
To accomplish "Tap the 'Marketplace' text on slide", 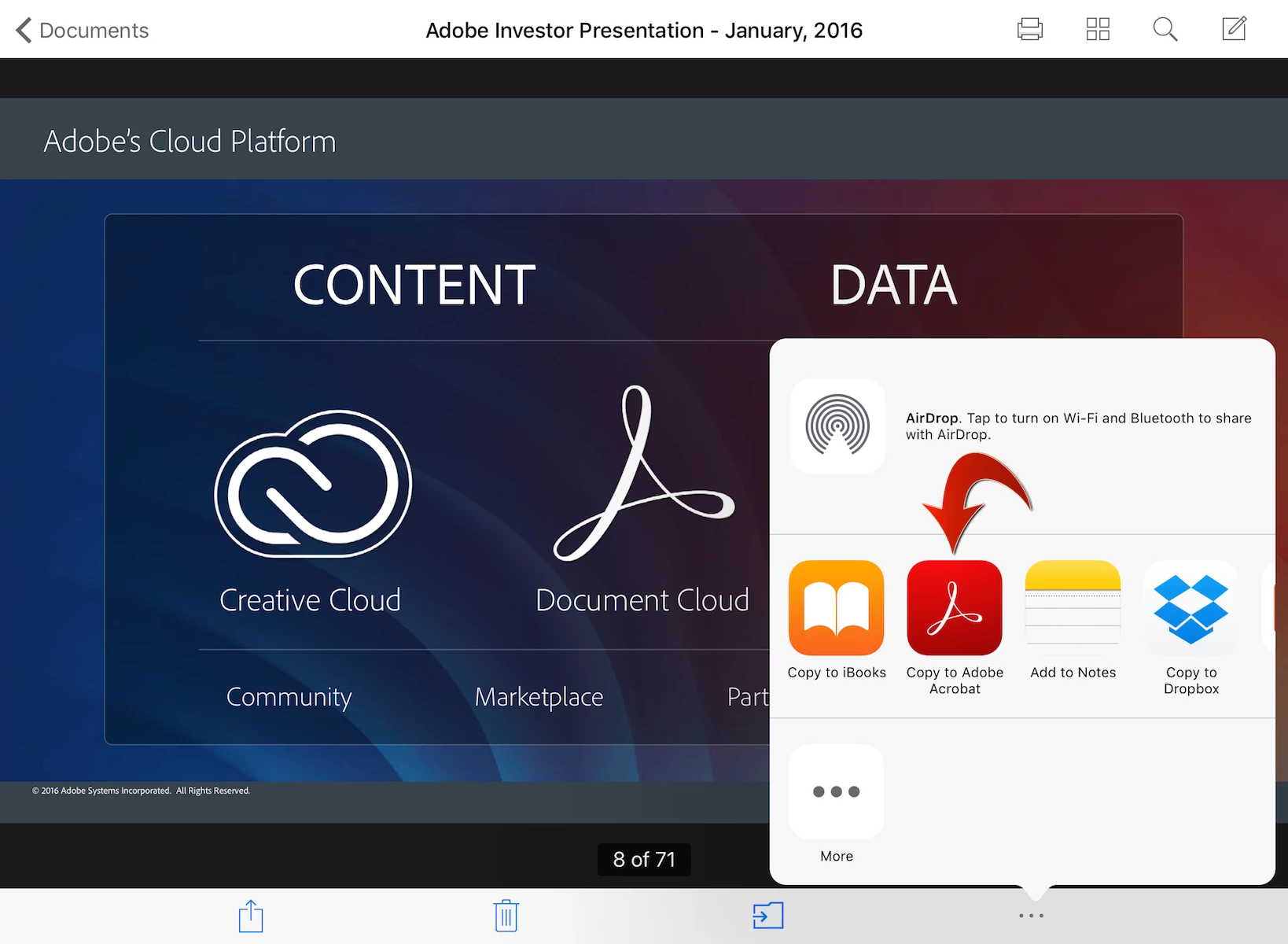I will tap(539, 697).
